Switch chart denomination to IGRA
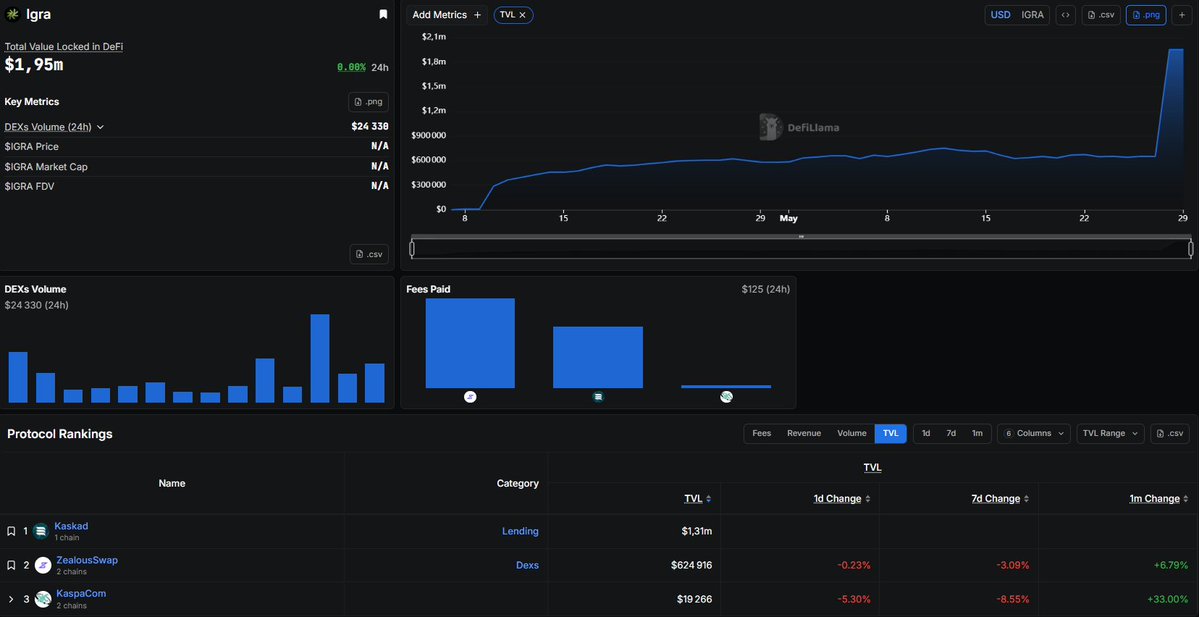This screenshot has height=617, width=1199. click(1032, 15)
